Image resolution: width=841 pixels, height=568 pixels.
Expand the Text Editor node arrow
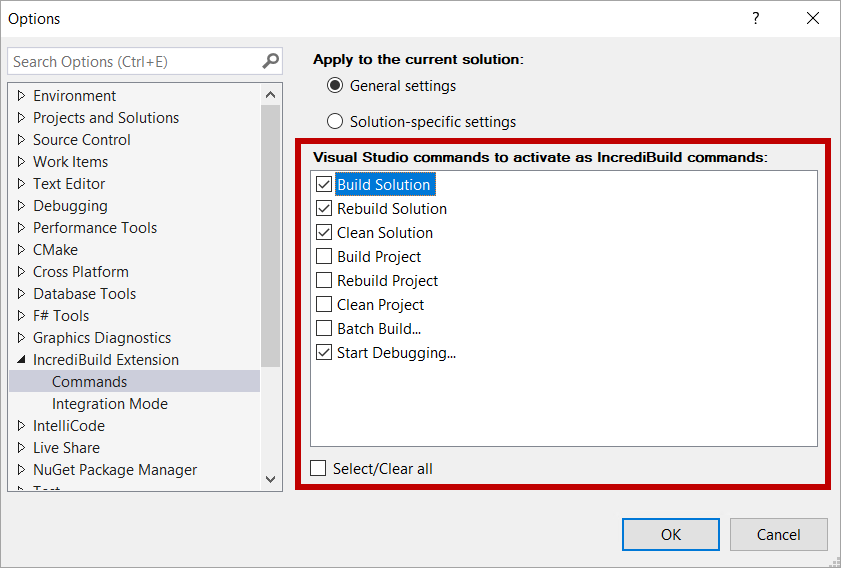(x=22, y=184)
